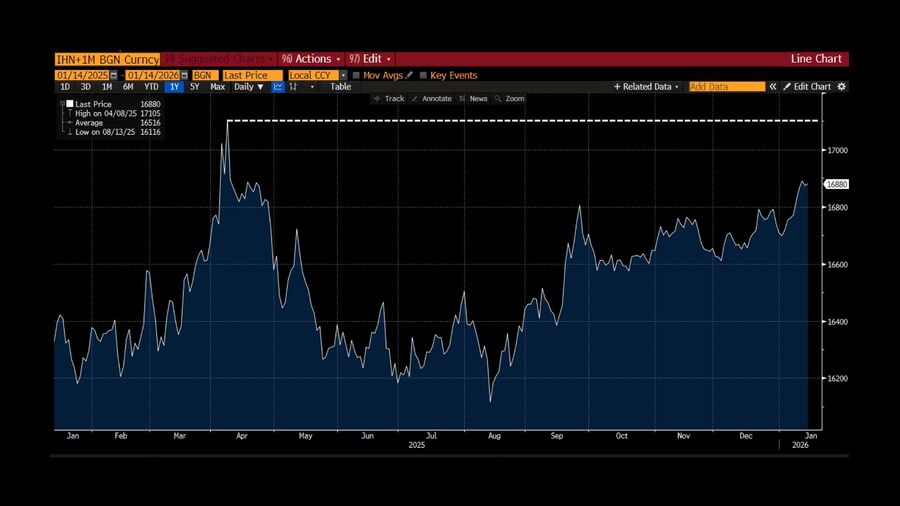The image size is (900, 506).
Task: Switch to the 5Y time range
Action: [x=194, y=87]
